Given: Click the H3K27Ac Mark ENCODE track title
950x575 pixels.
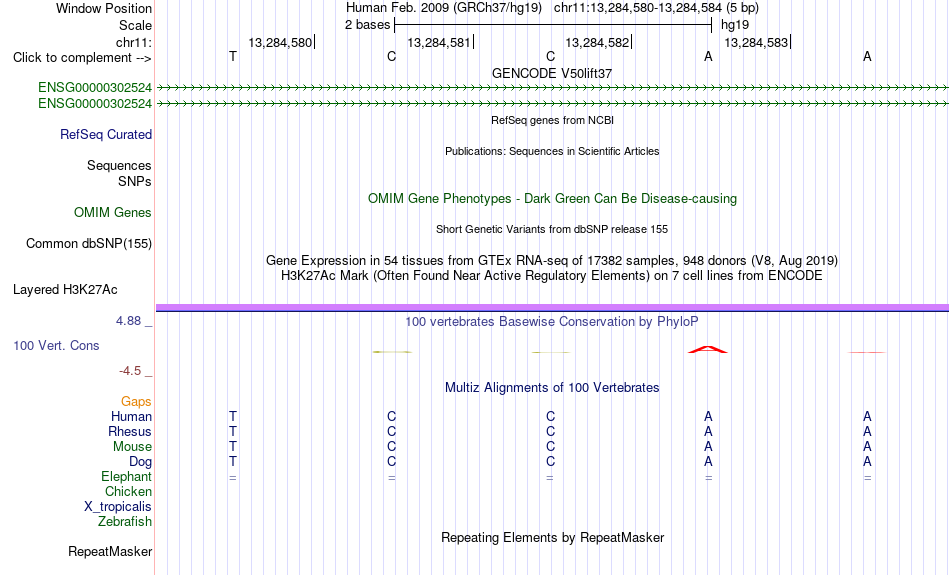Looking at the screenshot, I should (552, 276).
